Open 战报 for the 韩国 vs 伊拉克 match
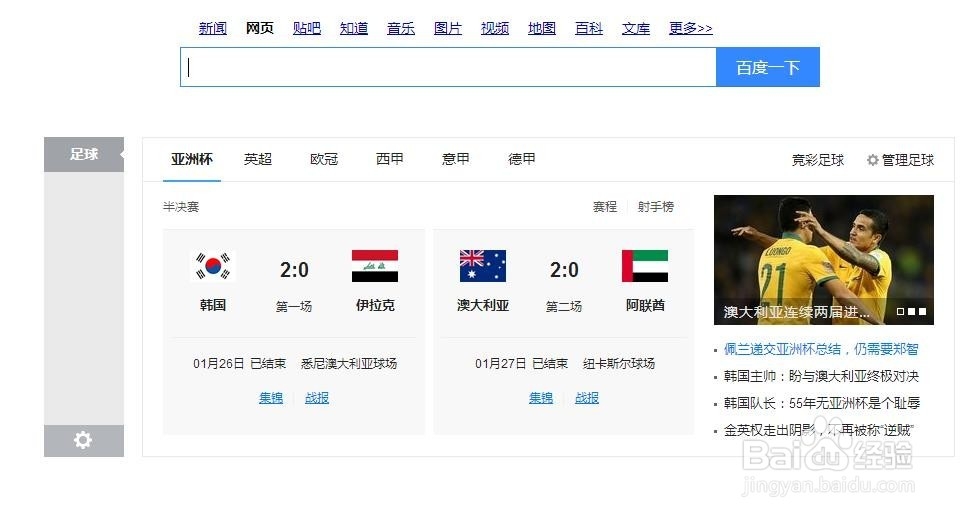 (x=317, y=398)
